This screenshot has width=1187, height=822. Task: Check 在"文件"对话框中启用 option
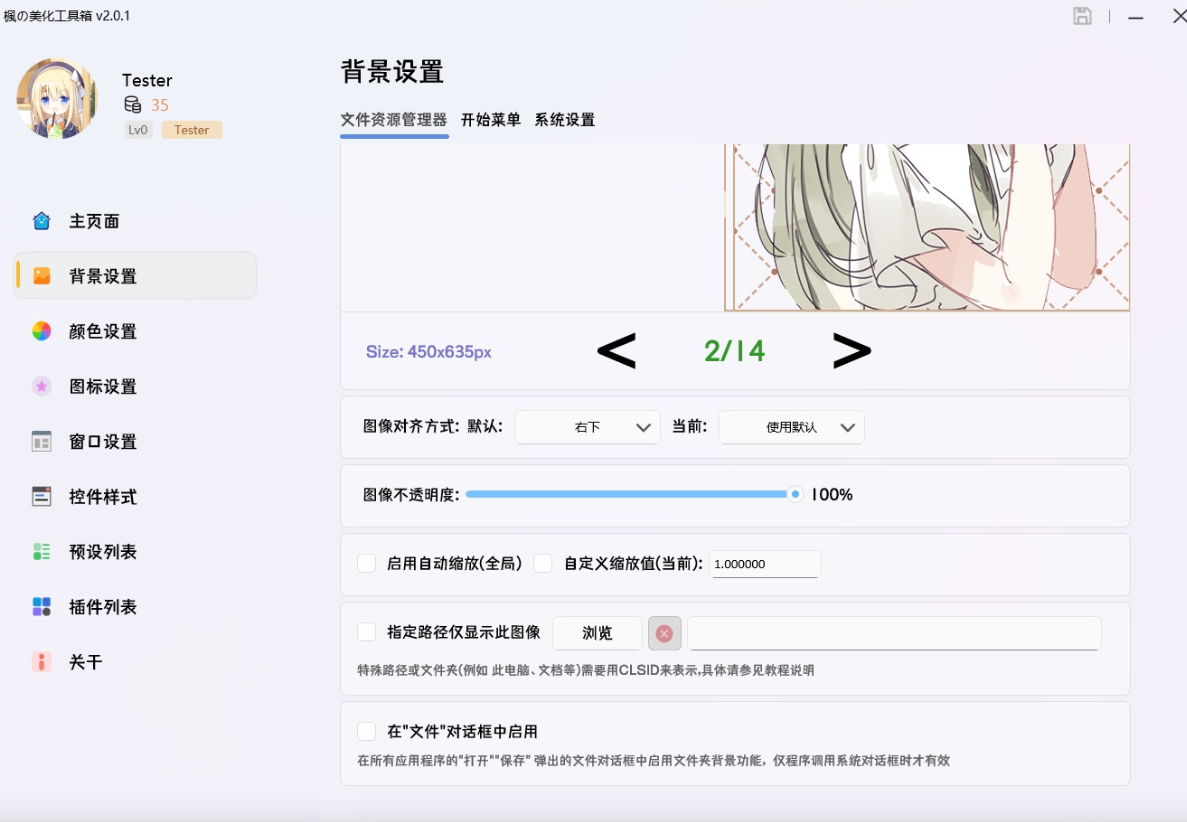[x=366, y=731]
